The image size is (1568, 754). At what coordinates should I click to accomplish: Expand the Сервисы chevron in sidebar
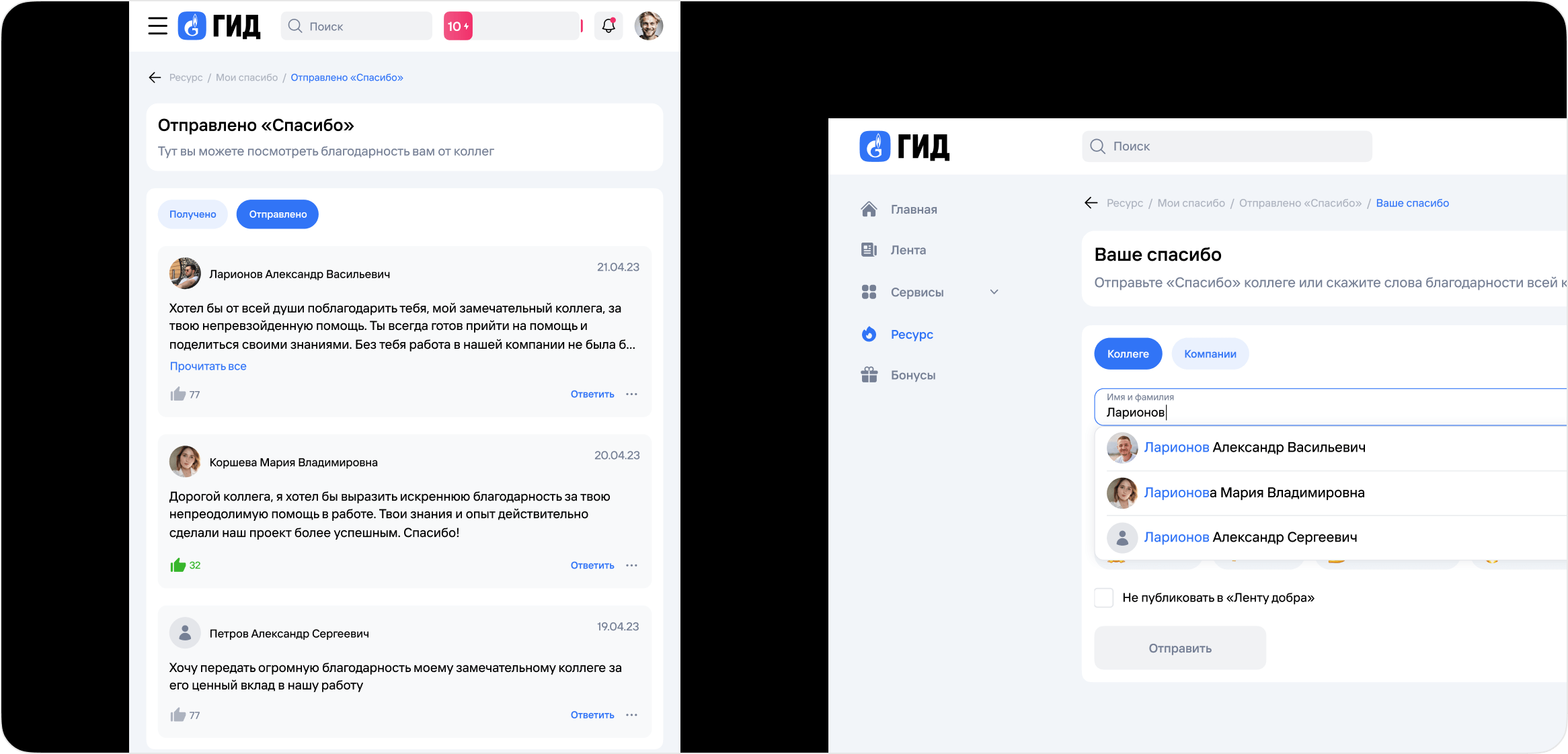[994, 292]
